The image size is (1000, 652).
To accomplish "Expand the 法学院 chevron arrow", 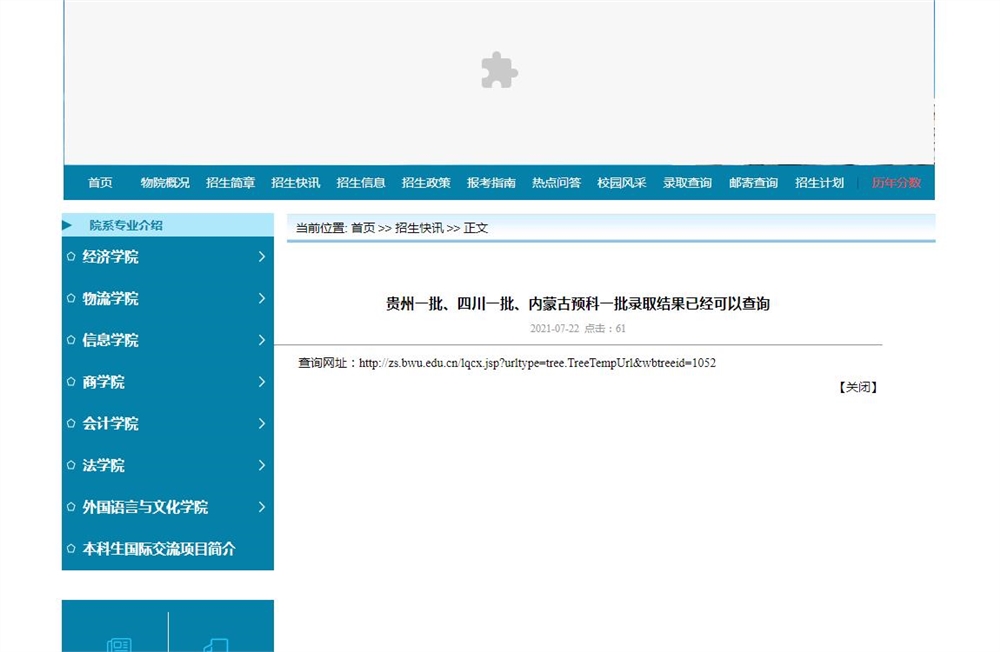I will (261, 465).
